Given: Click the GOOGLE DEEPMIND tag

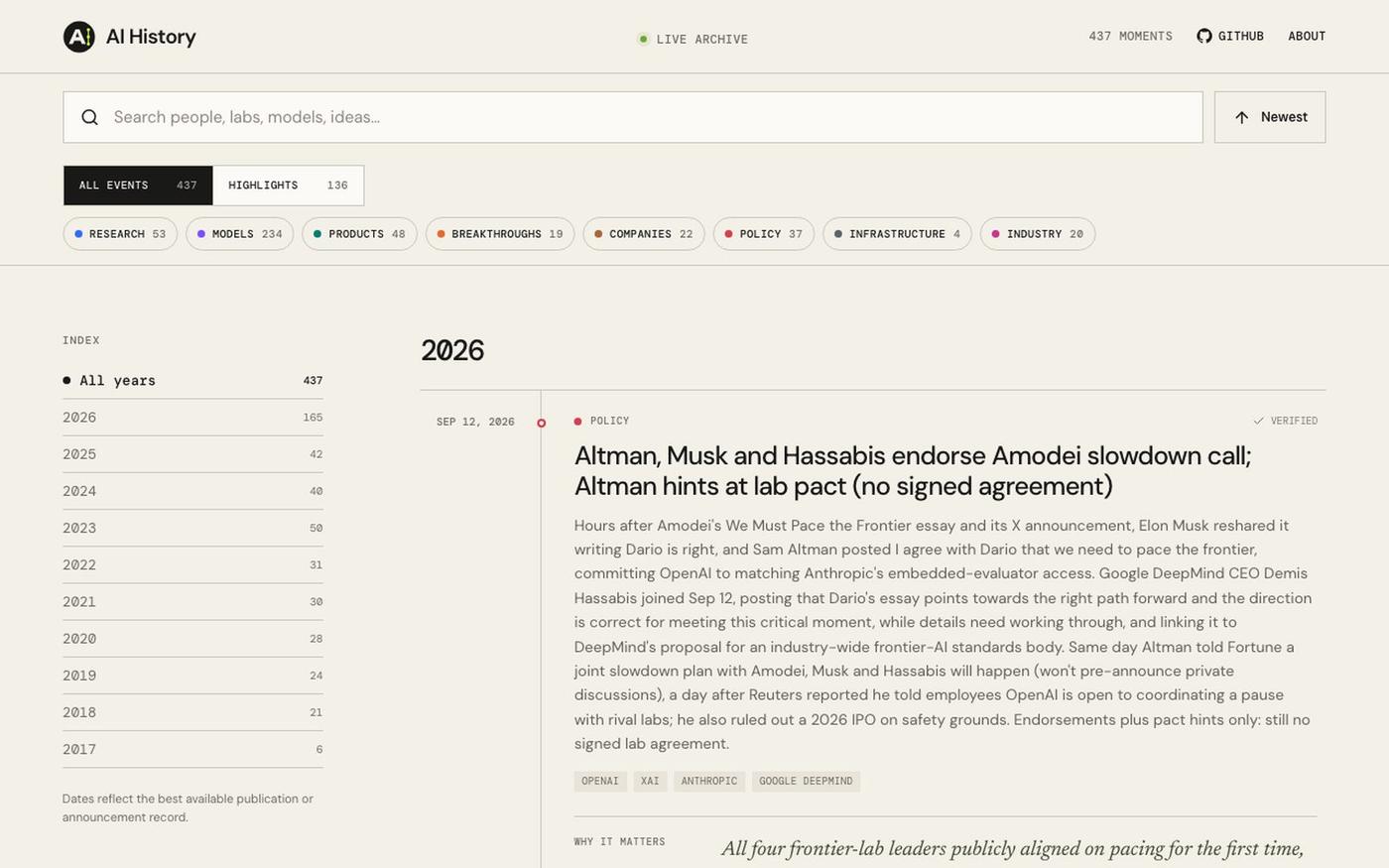Looking at the screenshot, I should [x=806, y=782].
